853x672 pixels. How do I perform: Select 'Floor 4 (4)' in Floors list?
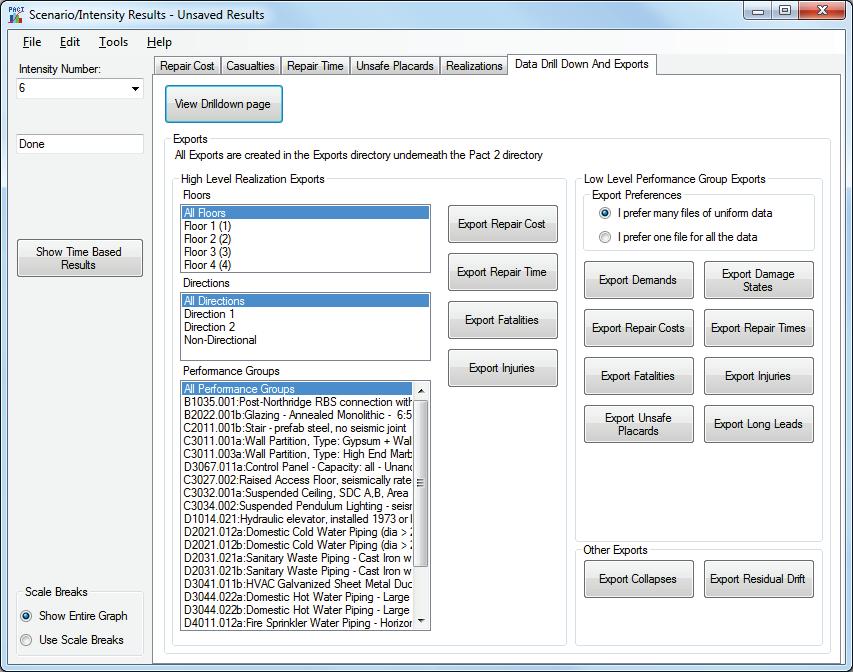coord(305,265)
